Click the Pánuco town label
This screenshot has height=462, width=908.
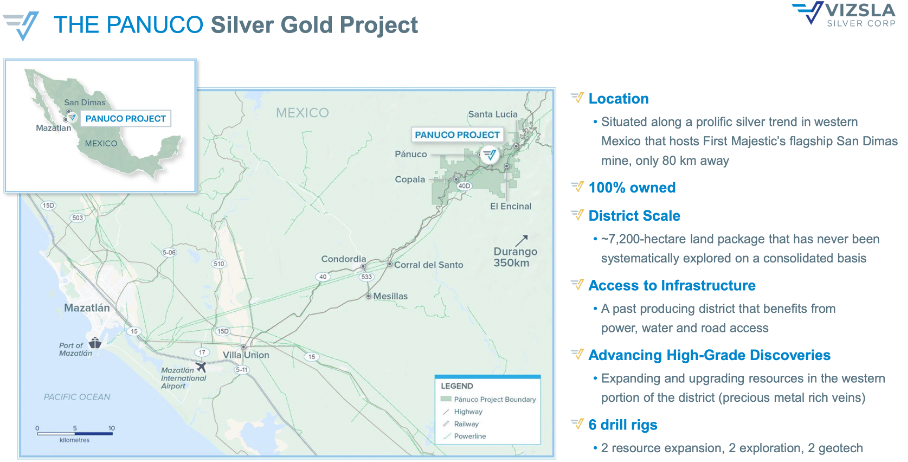[411, 154]
